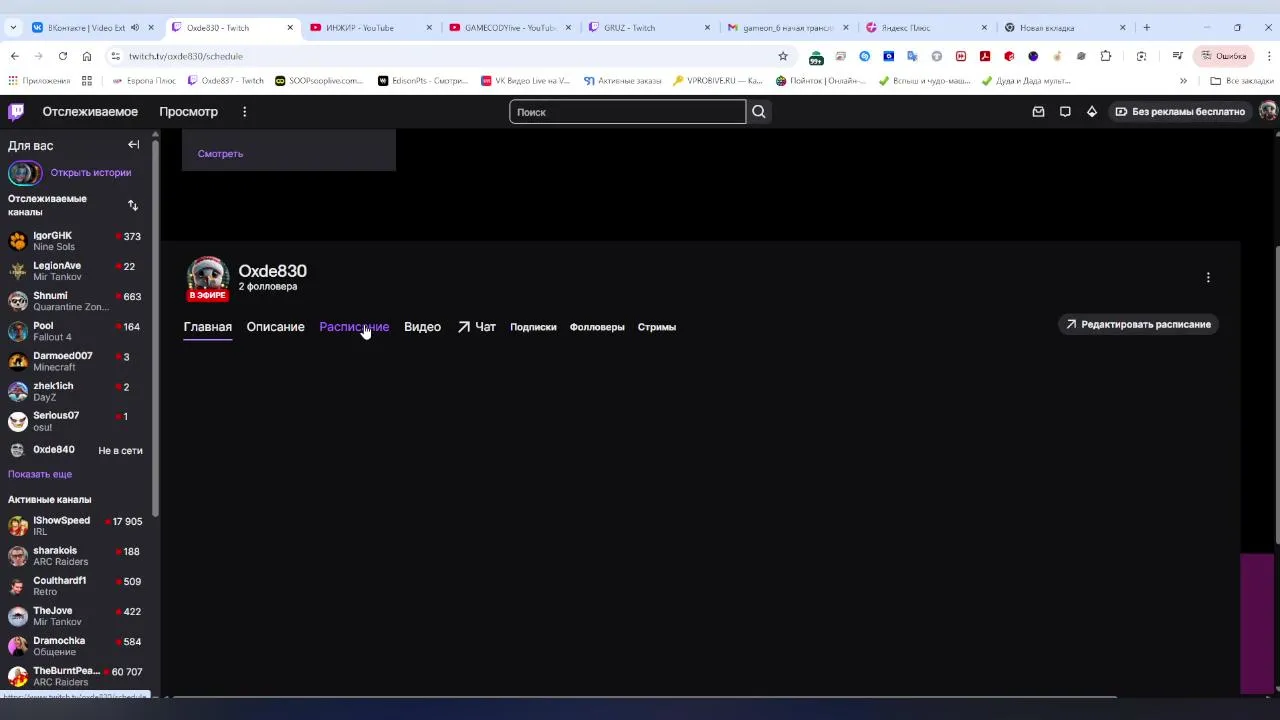
Task: Click the browser address bar URL
Action: coord(186,56)
